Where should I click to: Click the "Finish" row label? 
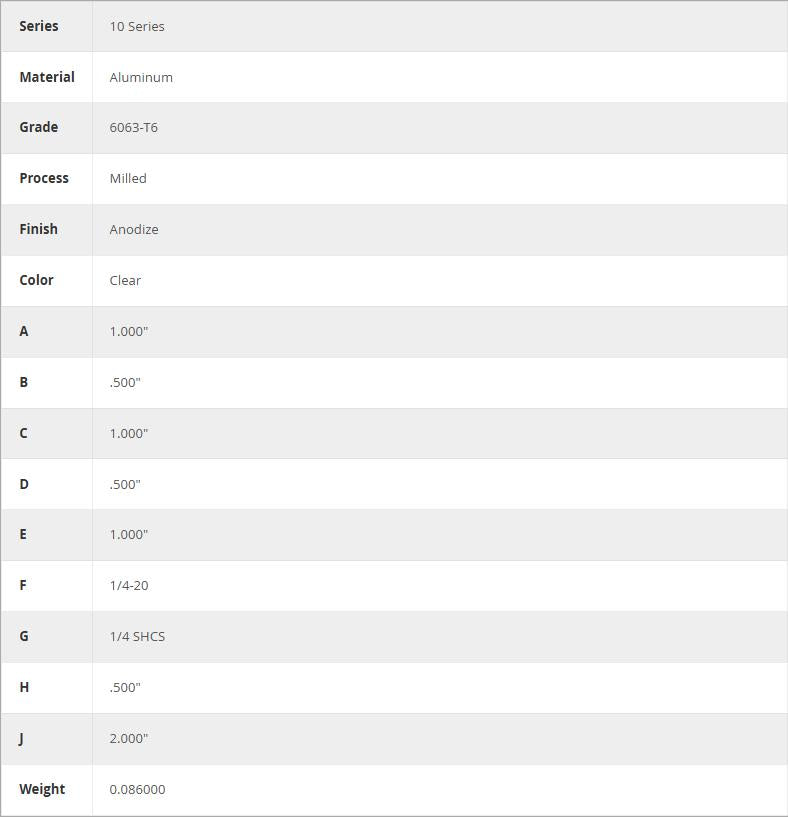pyautogui.click(x=39, y=229)
